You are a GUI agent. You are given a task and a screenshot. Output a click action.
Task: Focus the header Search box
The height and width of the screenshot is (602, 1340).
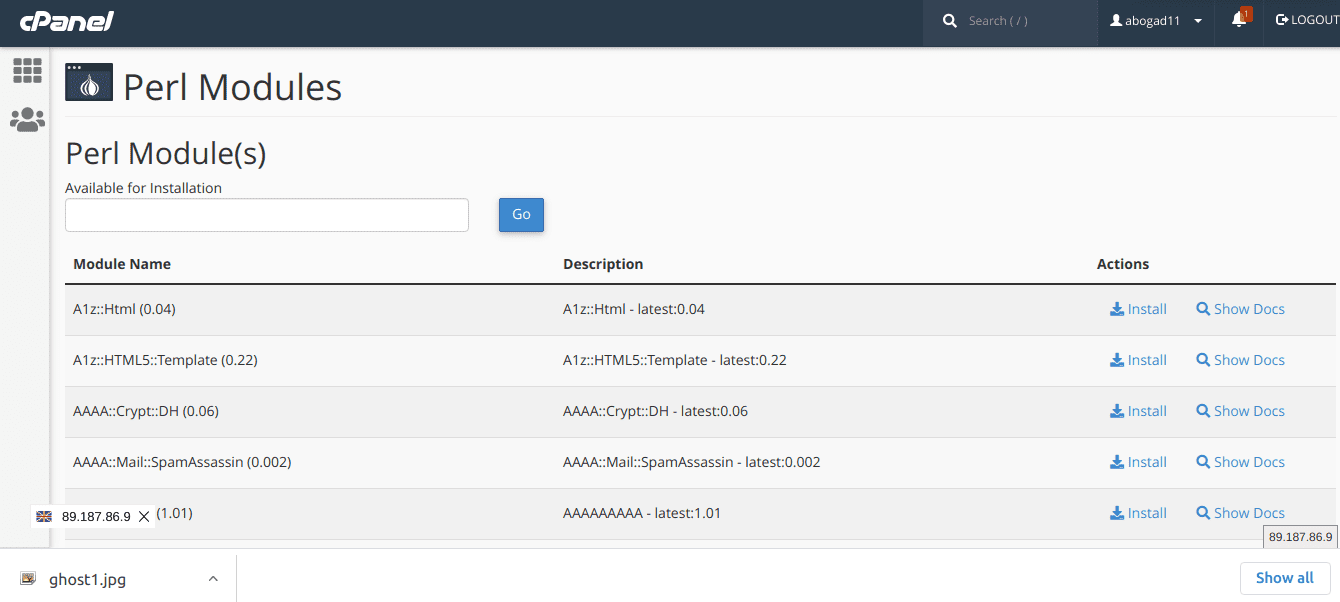pyautogui.click(x=1025, y=21)
